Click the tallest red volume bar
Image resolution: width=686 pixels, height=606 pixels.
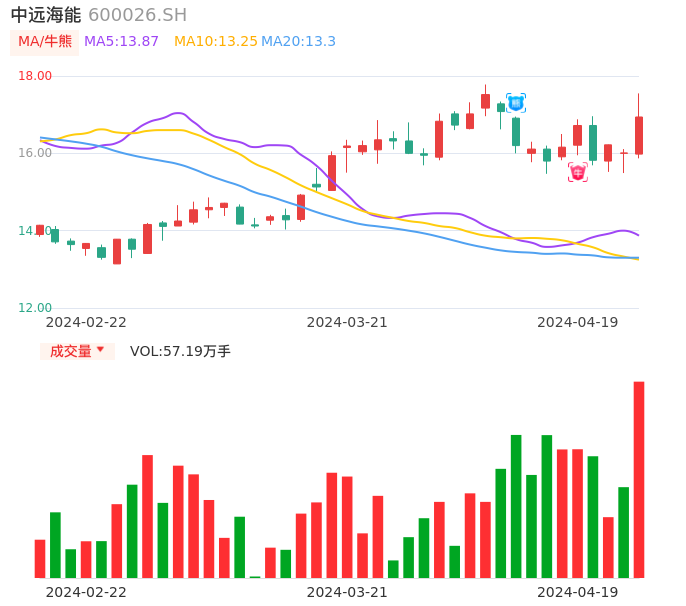pyautogui.click(x=638, y=480)
